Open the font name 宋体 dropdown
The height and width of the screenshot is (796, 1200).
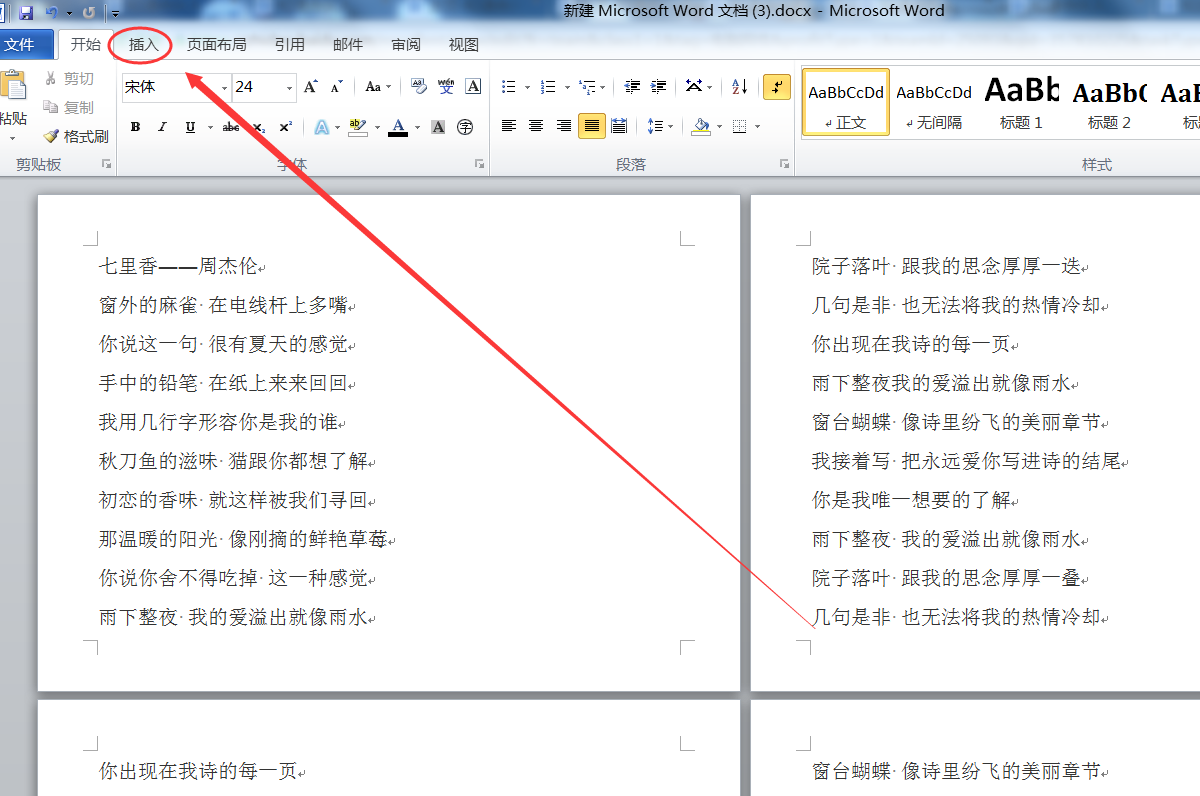(224, 87)
